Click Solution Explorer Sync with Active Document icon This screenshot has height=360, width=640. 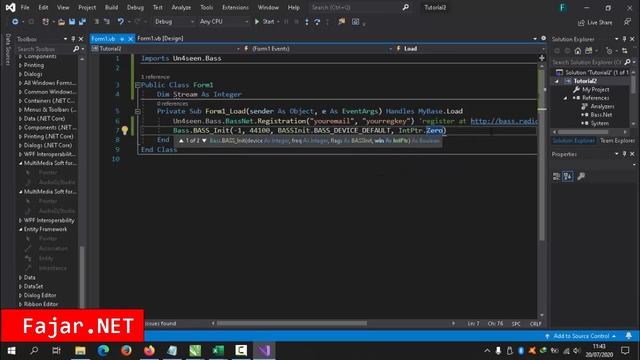tap(625, 51)
